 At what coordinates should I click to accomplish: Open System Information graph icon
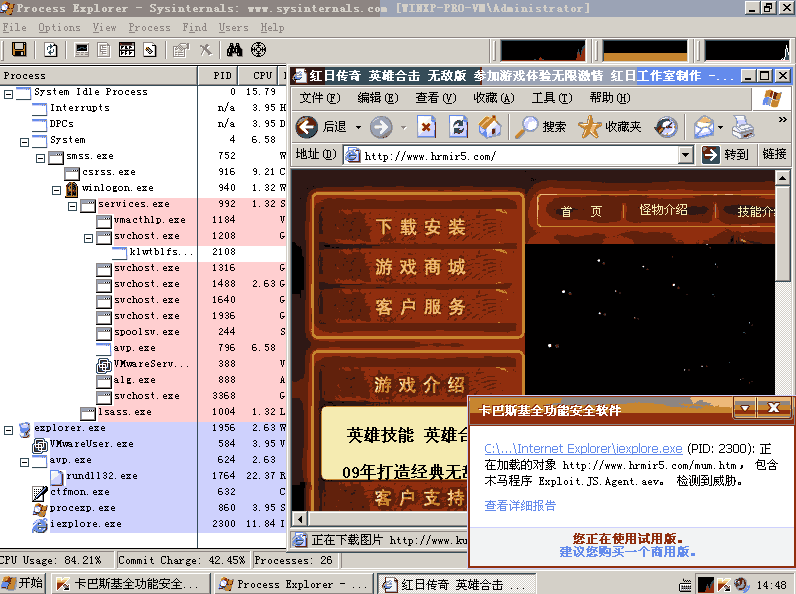(x=82, y=49)
